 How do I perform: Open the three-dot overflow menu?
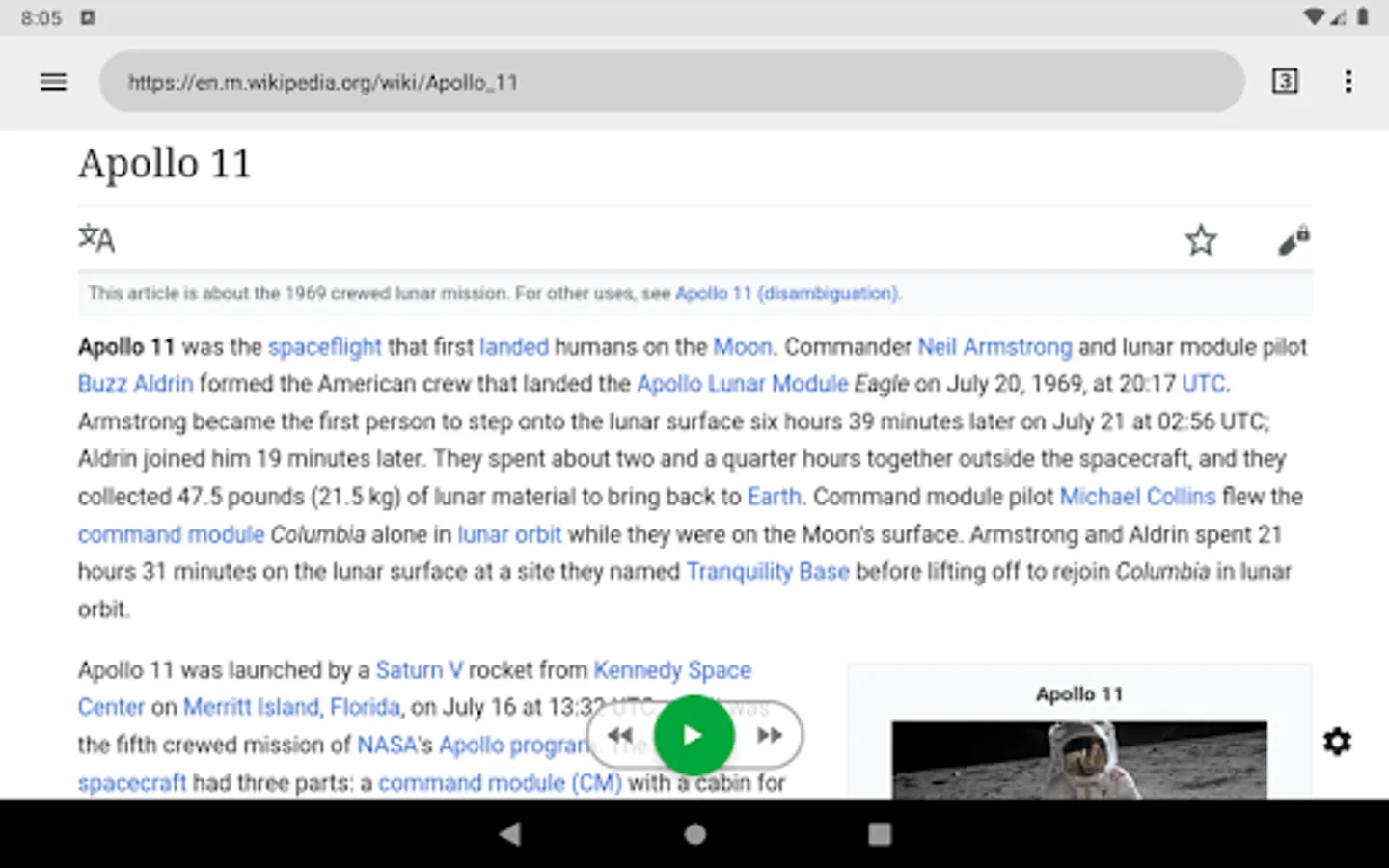tap(1348, 81)
